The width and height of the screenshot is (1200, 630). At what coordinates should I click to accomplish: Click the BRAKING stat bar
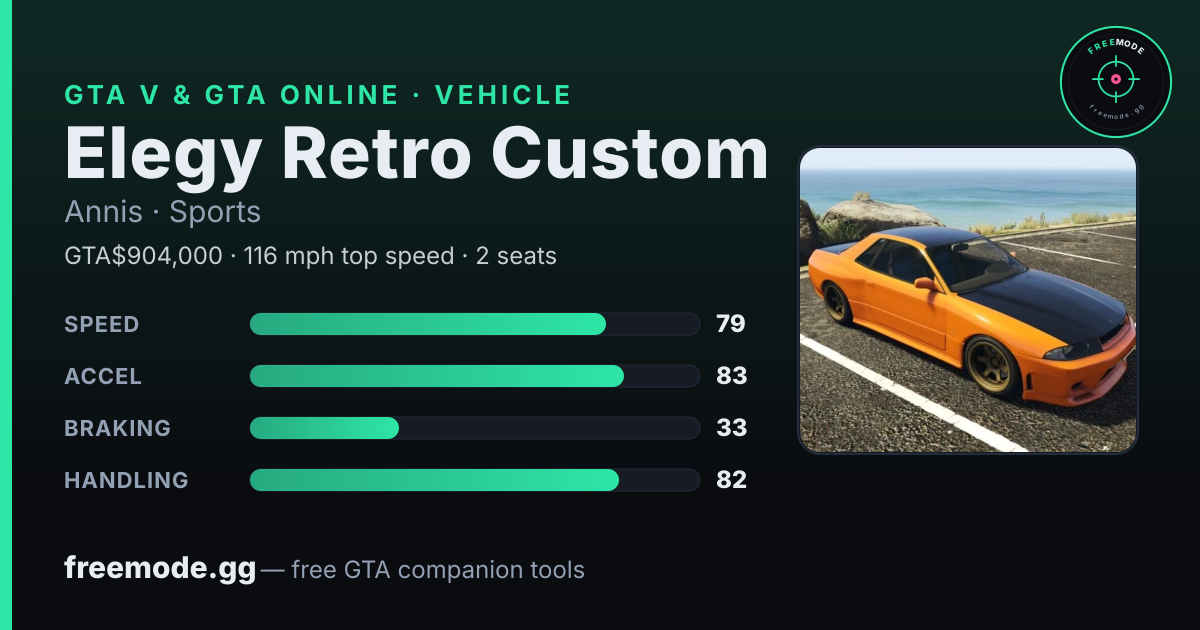[x=474, y=428]
